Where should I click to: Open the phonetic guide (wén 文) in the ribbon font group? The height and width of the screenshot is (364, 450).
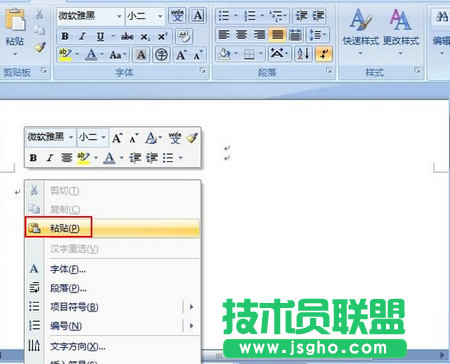click(177, 16)
